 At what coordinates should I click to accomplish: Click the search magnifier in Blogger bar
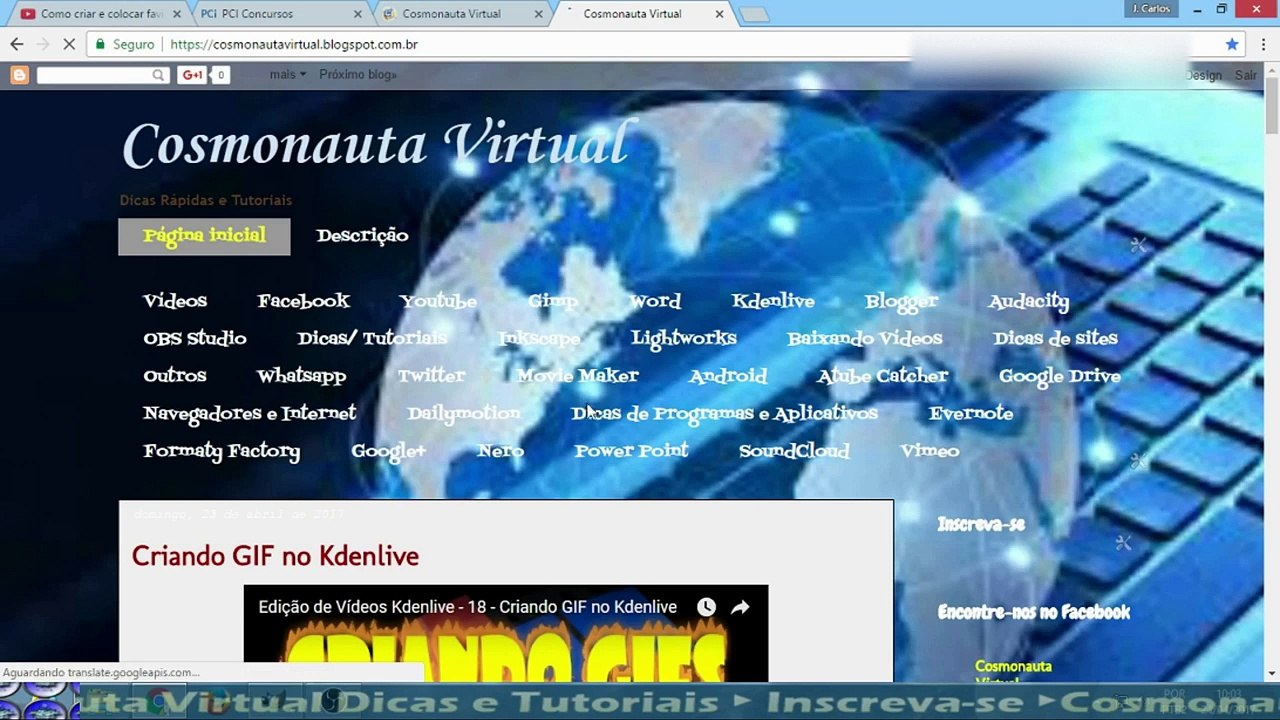(158, 75)
